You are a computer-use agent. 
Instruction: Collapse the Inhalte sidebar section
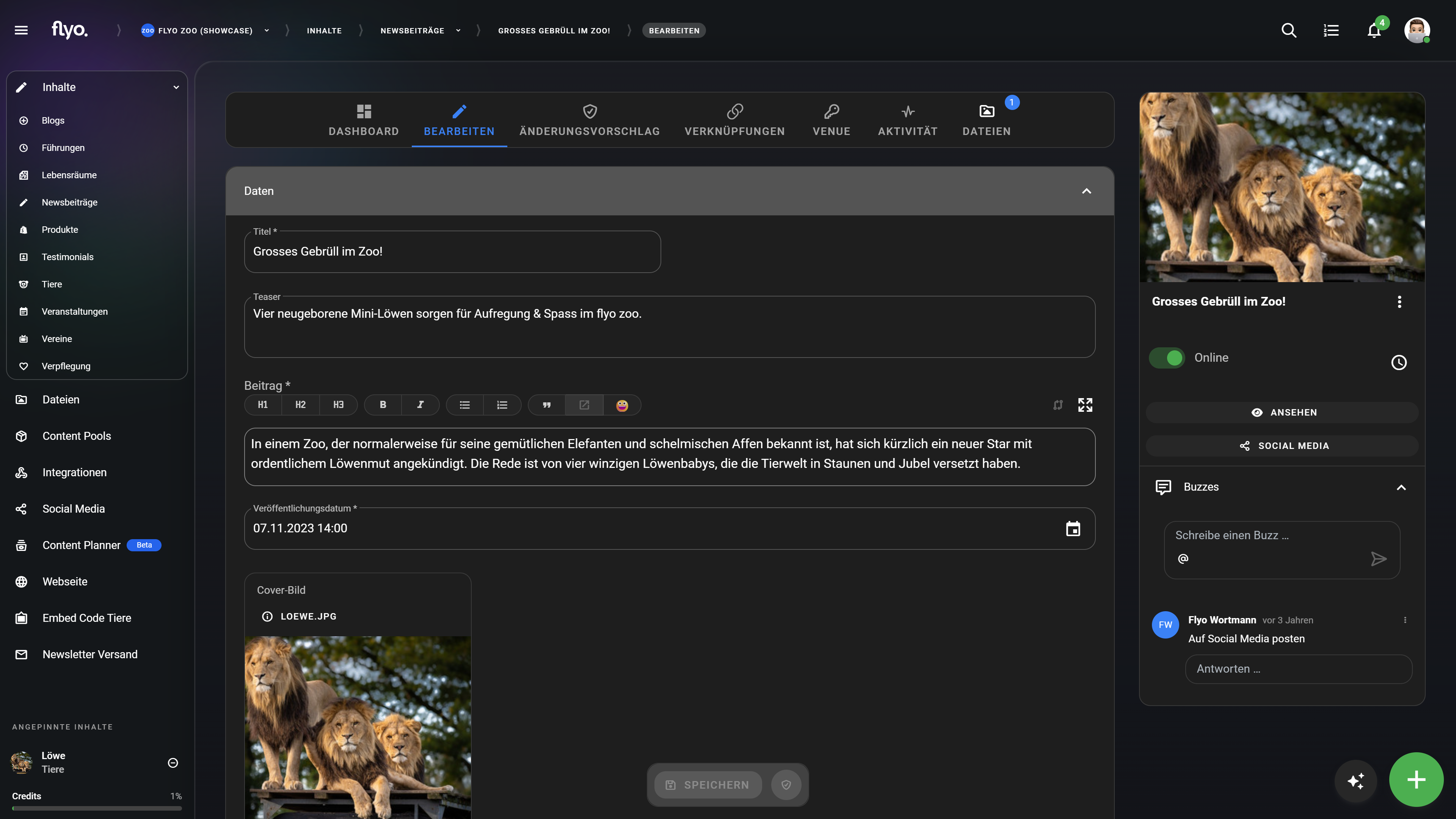tap(176, 87)
